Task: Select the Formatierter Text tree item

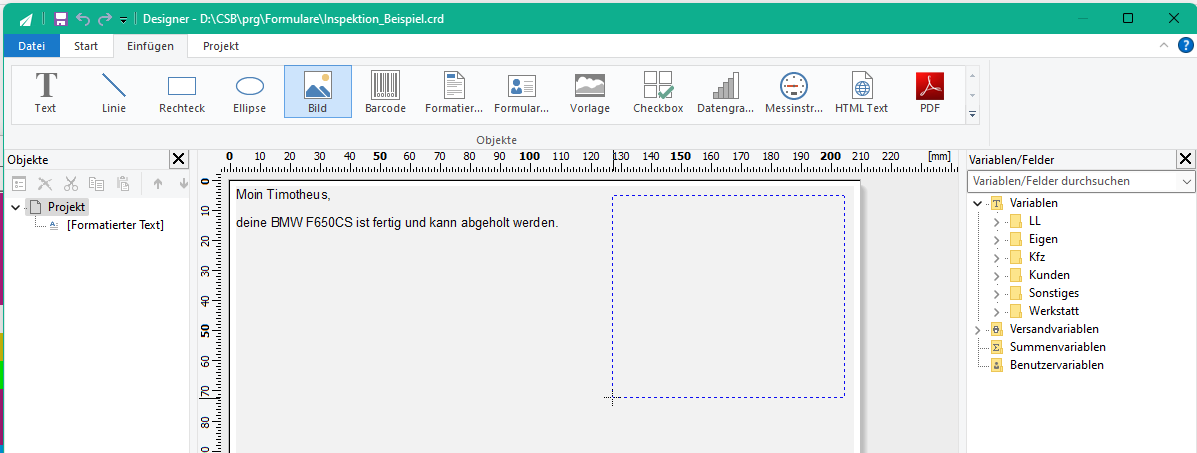Action: point(115,225)
